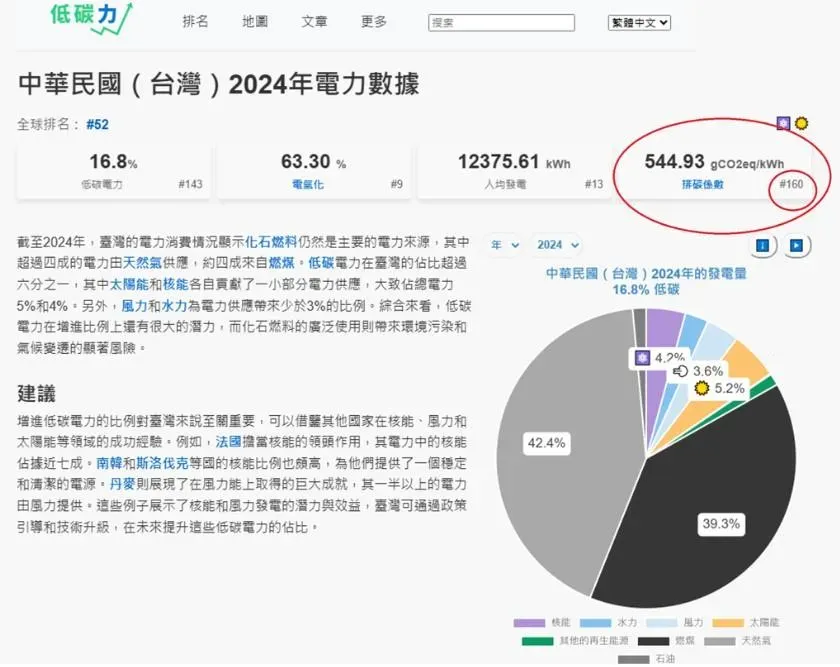Toggle the 石油 legend swatch

tap(634, 659)
